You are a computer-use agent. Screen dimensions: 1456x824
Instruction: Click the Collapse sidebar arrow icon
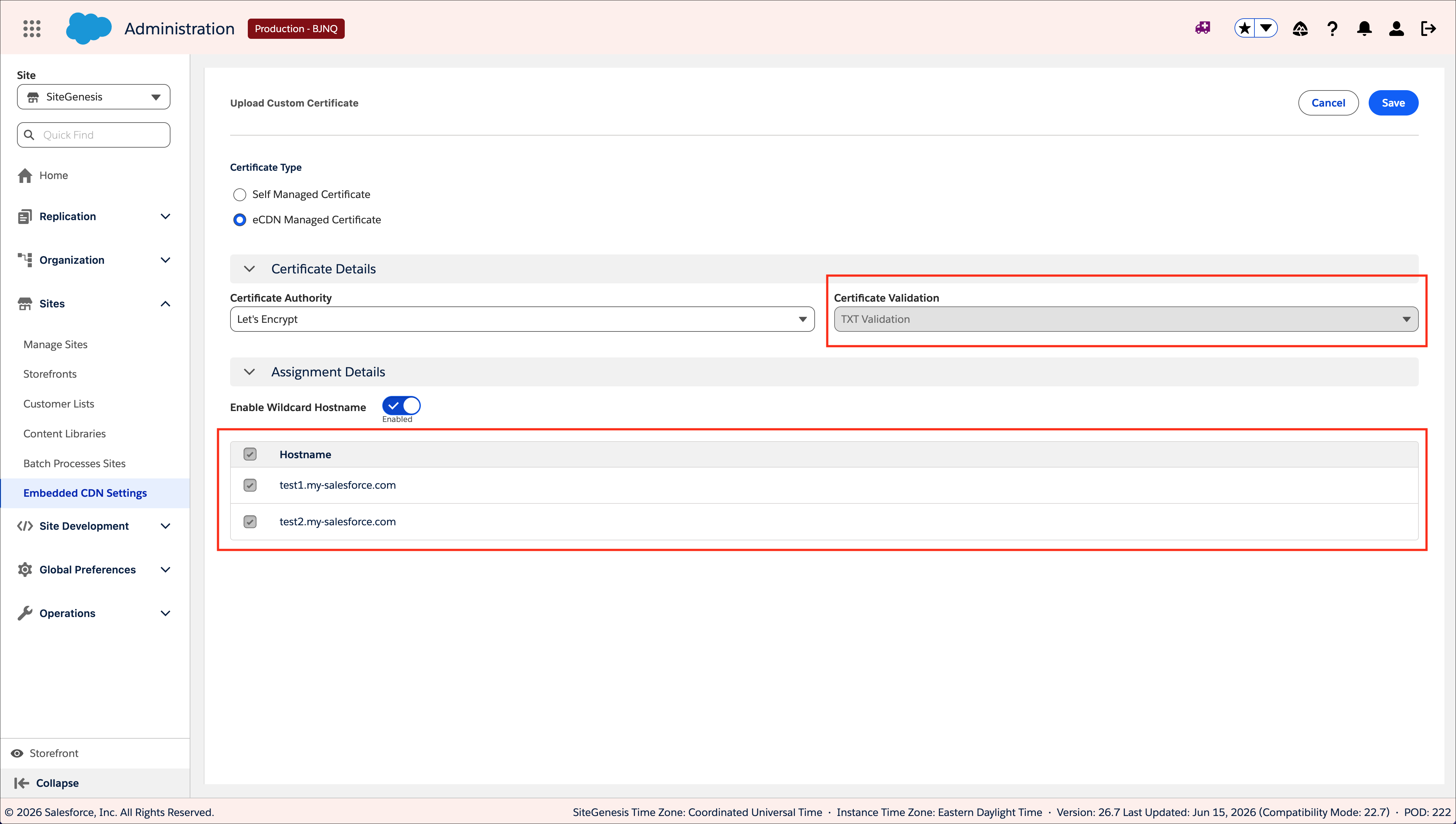[x=22, y=783]
